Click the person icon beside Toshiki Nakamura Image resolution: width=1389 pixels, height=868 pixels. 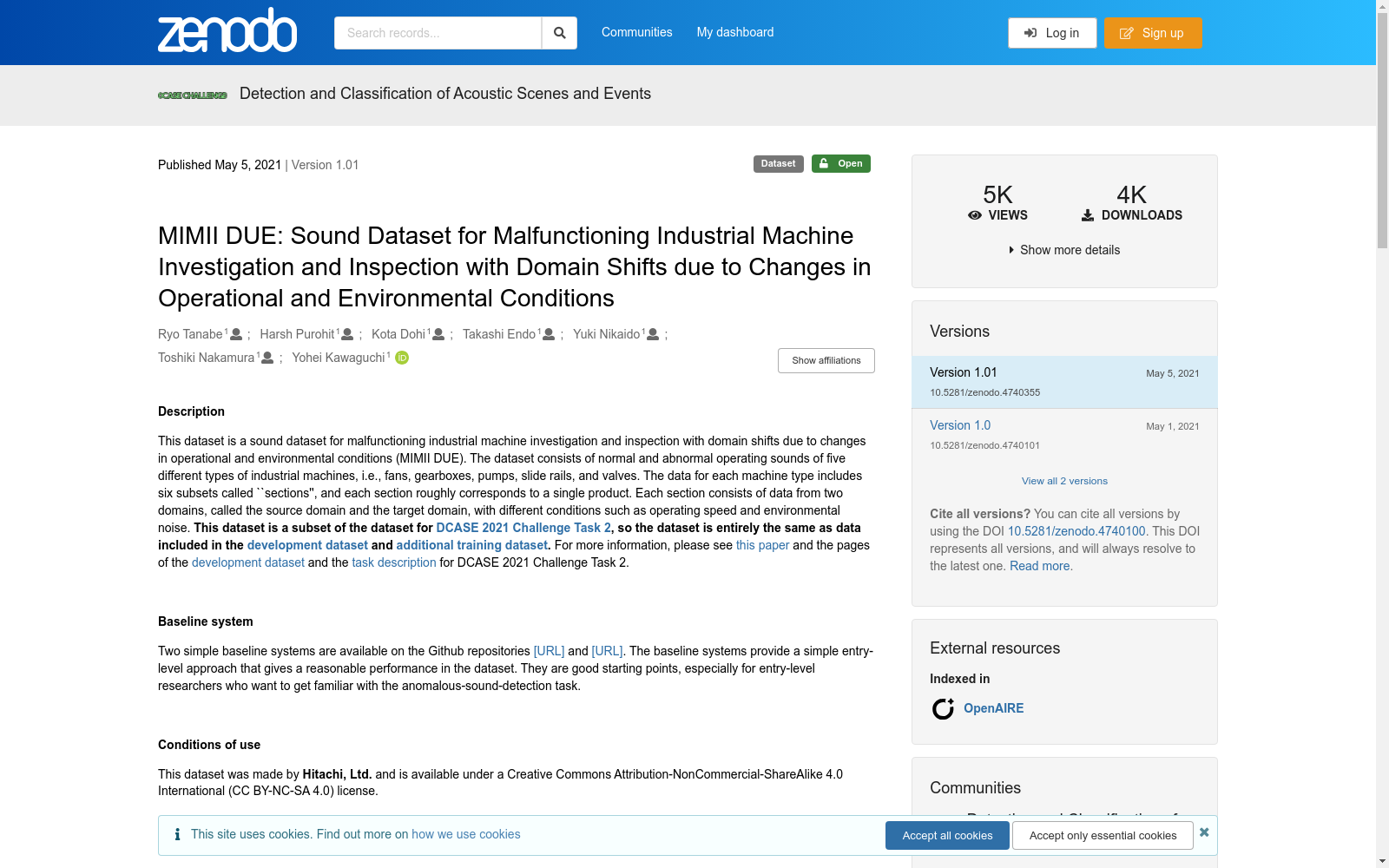click(x=267, y=358)
